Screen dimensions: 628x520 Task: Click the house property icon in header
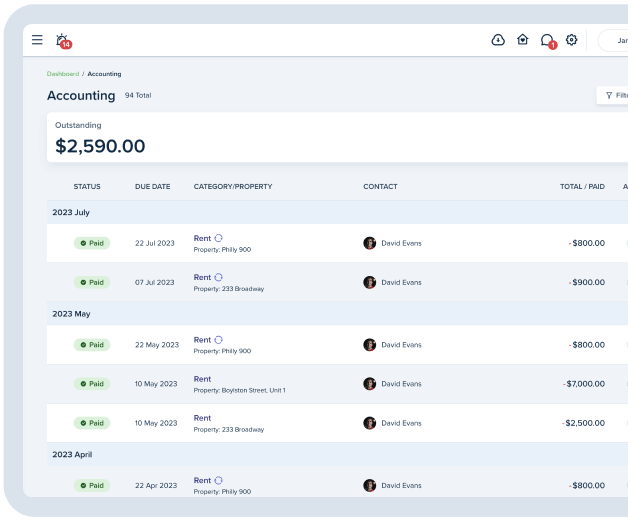click(522, 40)
